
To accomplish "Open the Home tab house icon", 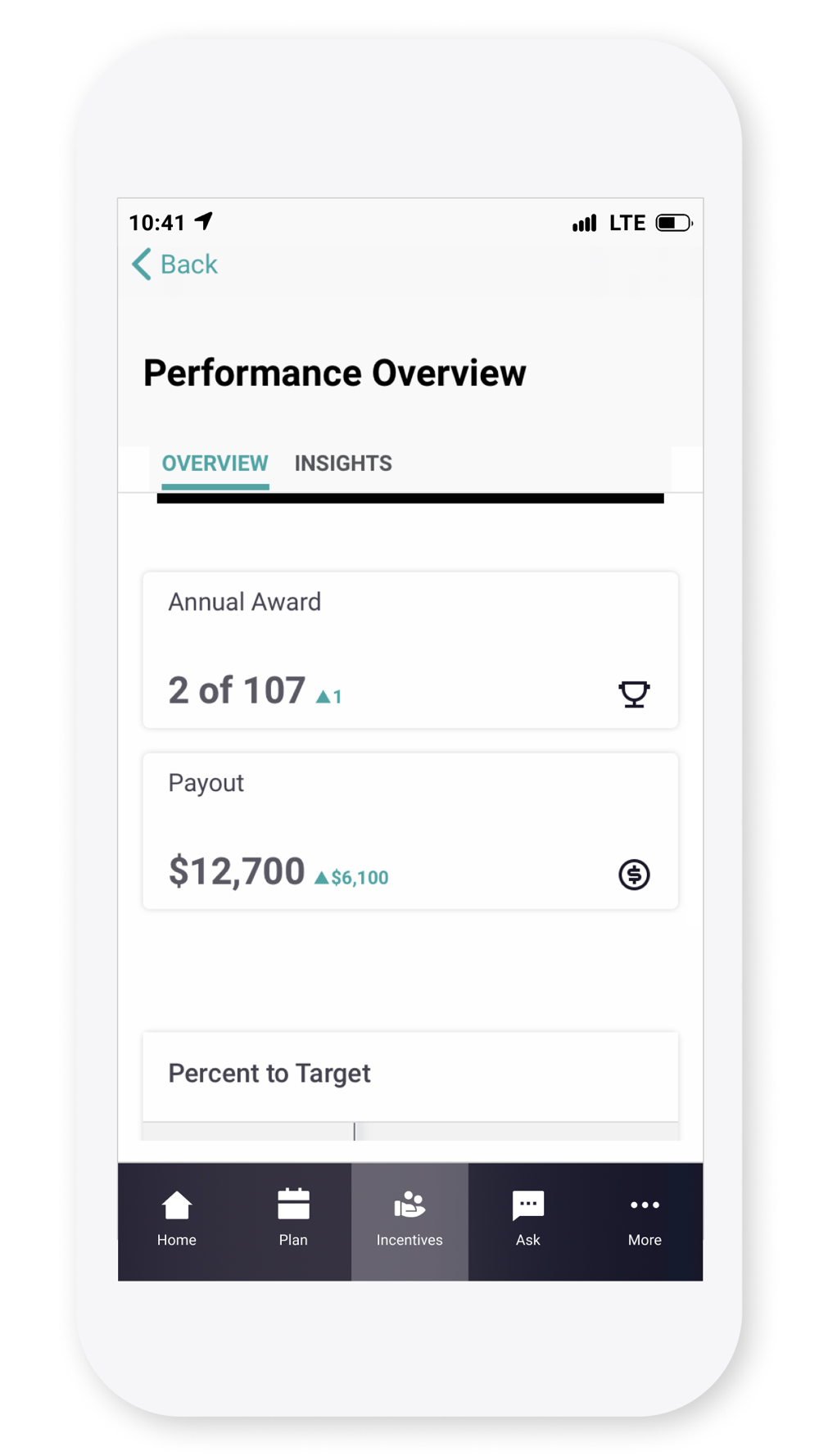I will pyautogui.click(x=177, y=1205).
